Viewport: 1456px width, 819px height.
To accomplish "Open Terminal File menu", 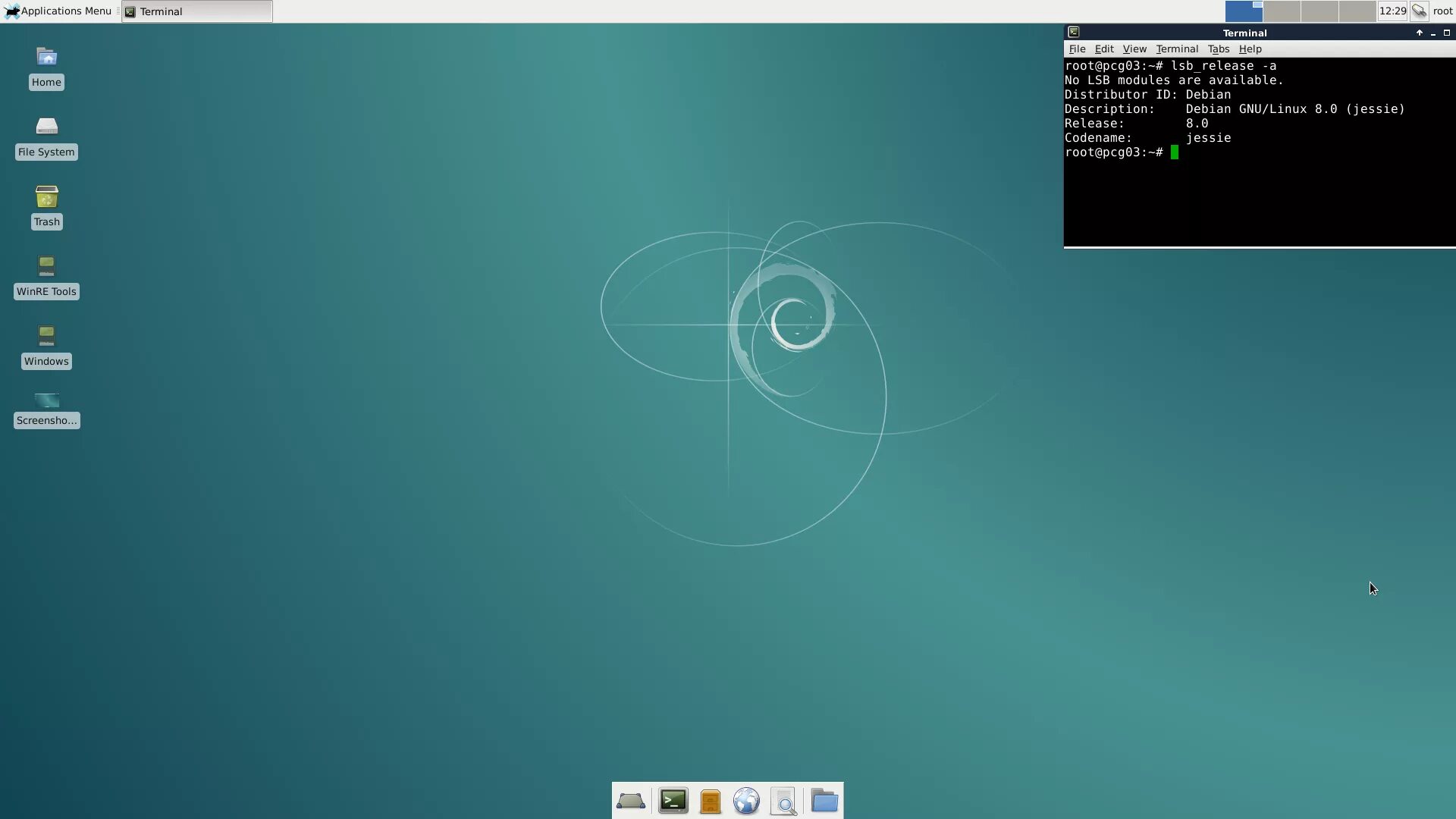I will point(1077,49).
